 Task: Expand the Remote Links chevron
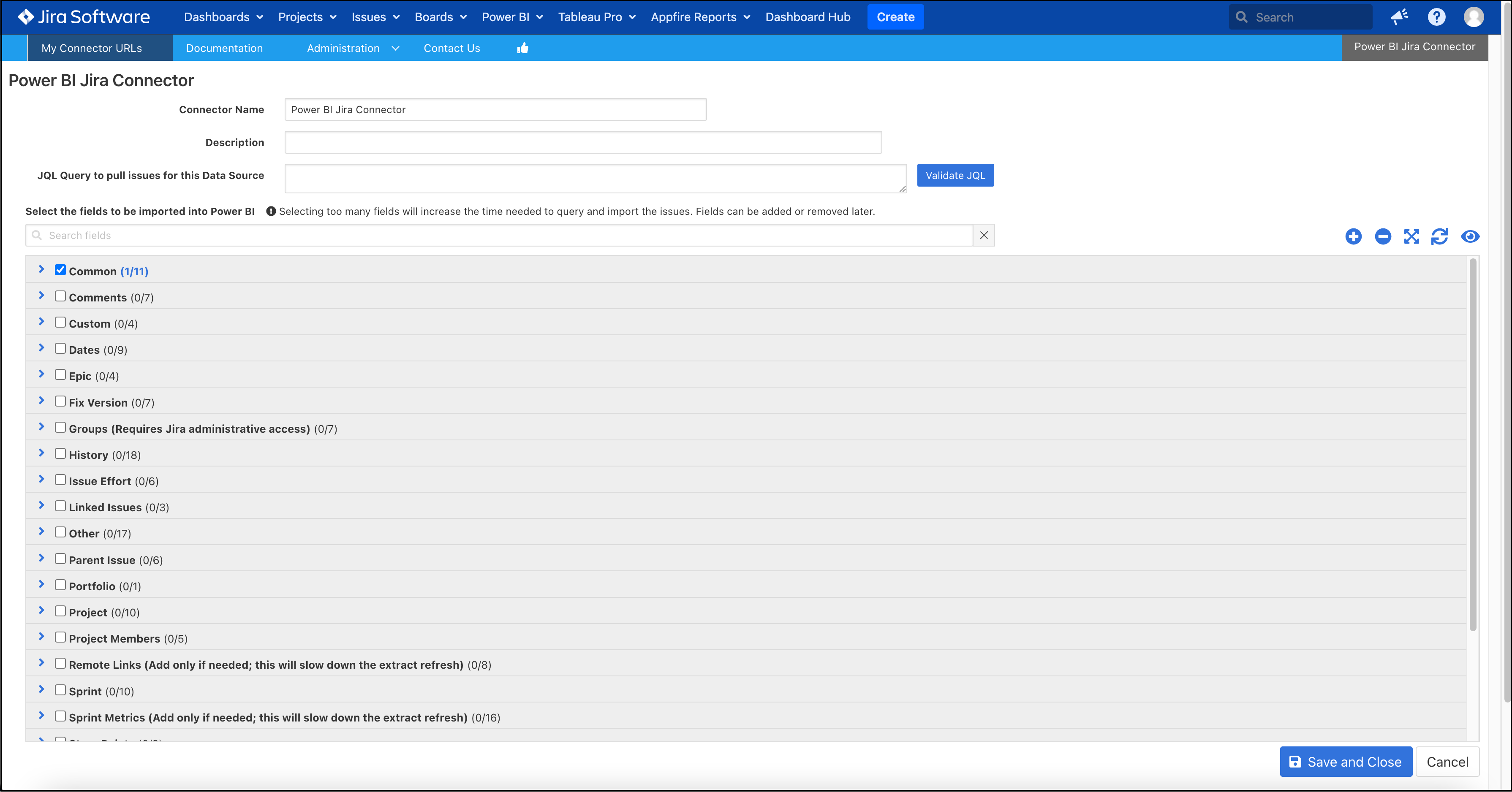pyautogui.click(x=41, y=662)
